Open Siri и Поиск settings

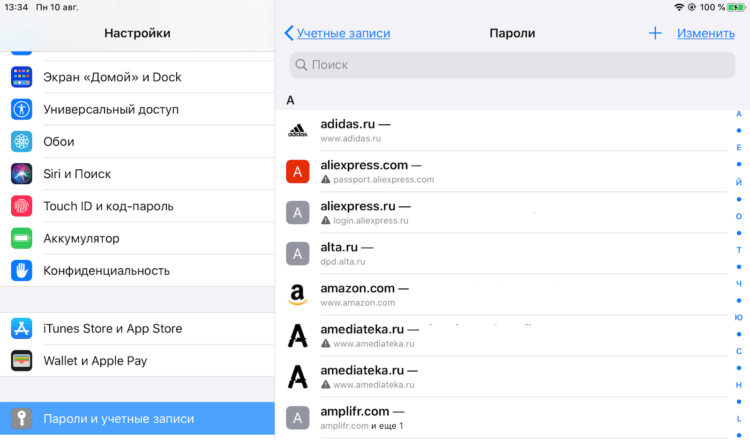(137, 174)
